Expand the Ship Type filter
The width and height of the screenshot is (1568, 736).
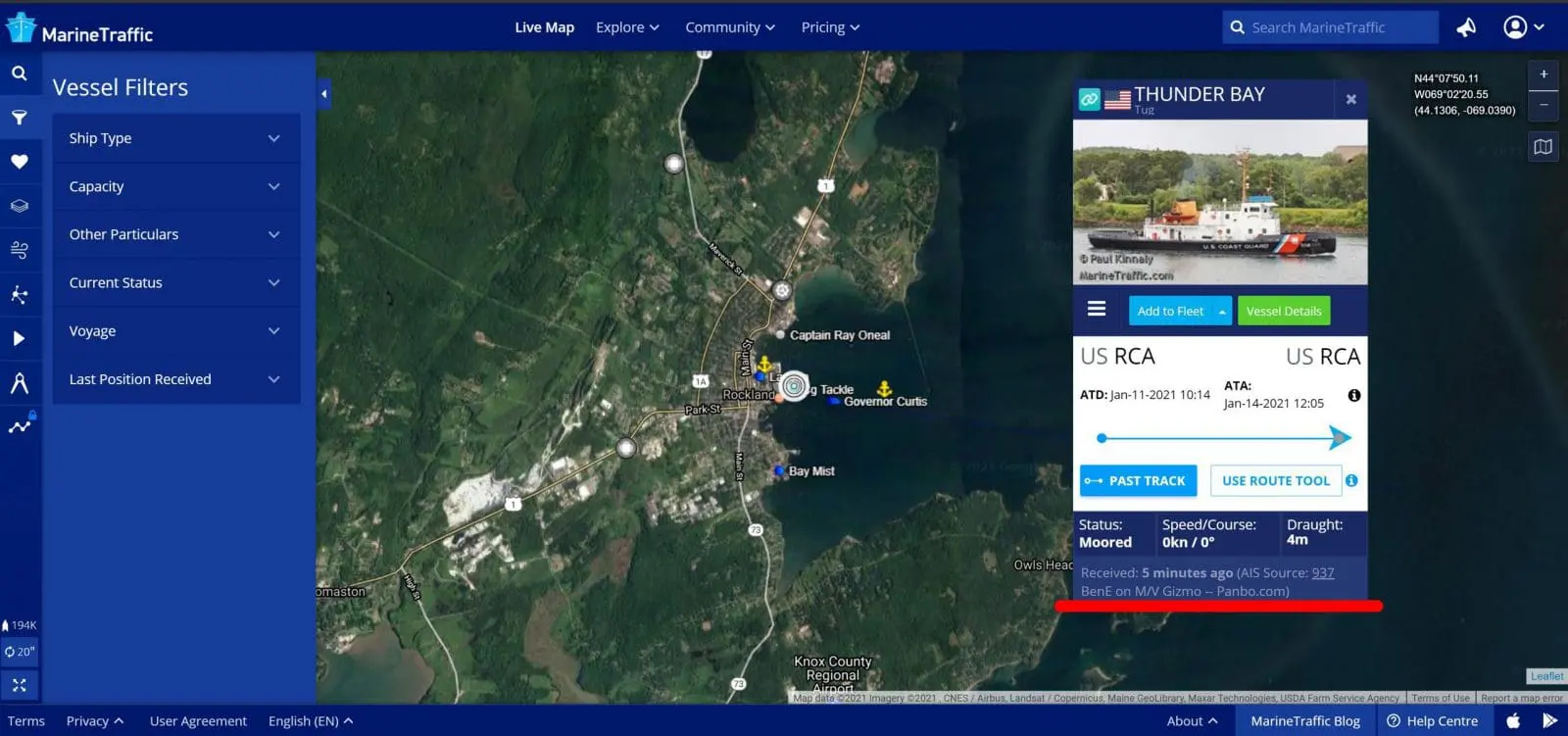click(x=175, y=138)
